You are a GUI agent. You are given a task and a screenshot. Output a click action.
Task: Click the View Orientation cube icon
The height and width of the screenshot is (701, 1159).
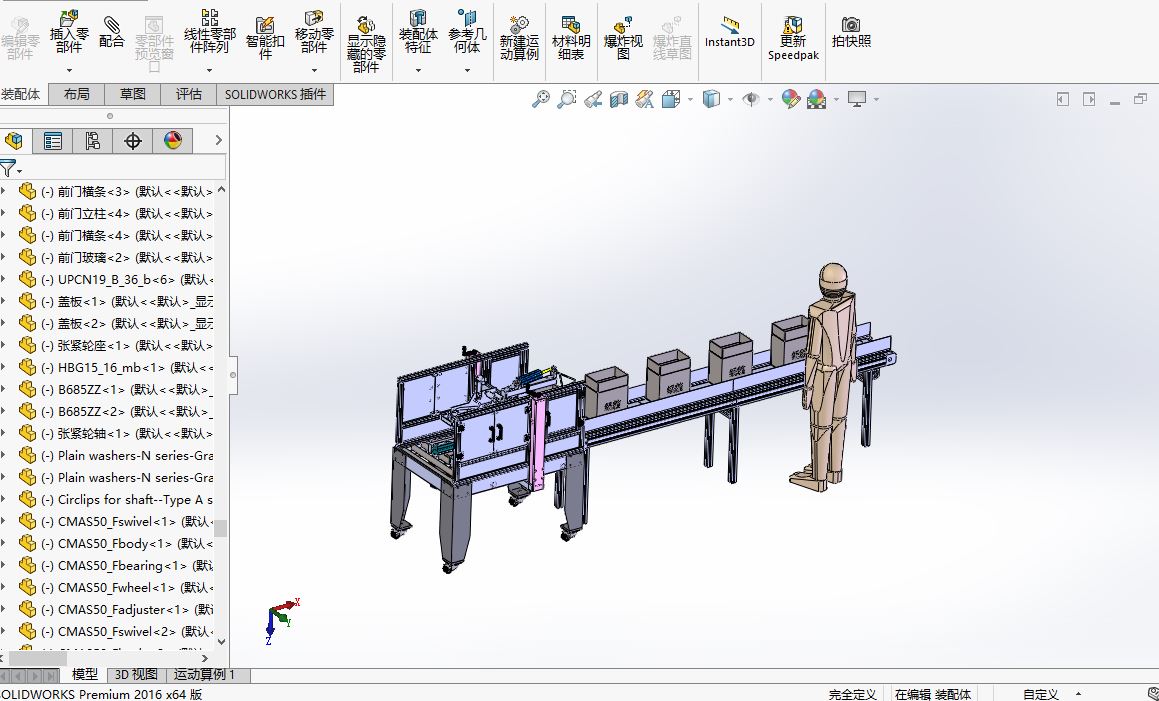point(671,99)
